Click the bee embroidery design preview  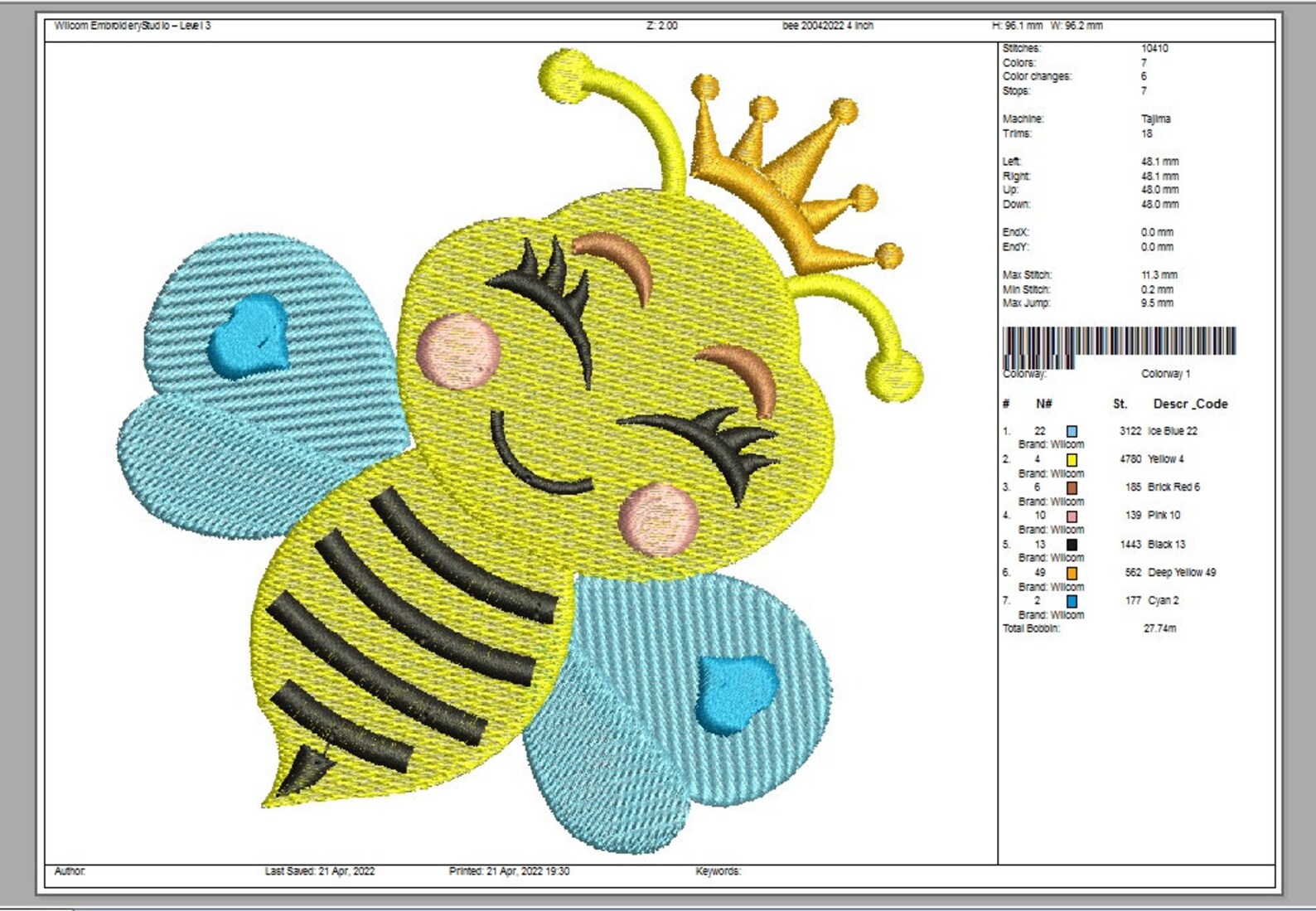click(520, 451)
